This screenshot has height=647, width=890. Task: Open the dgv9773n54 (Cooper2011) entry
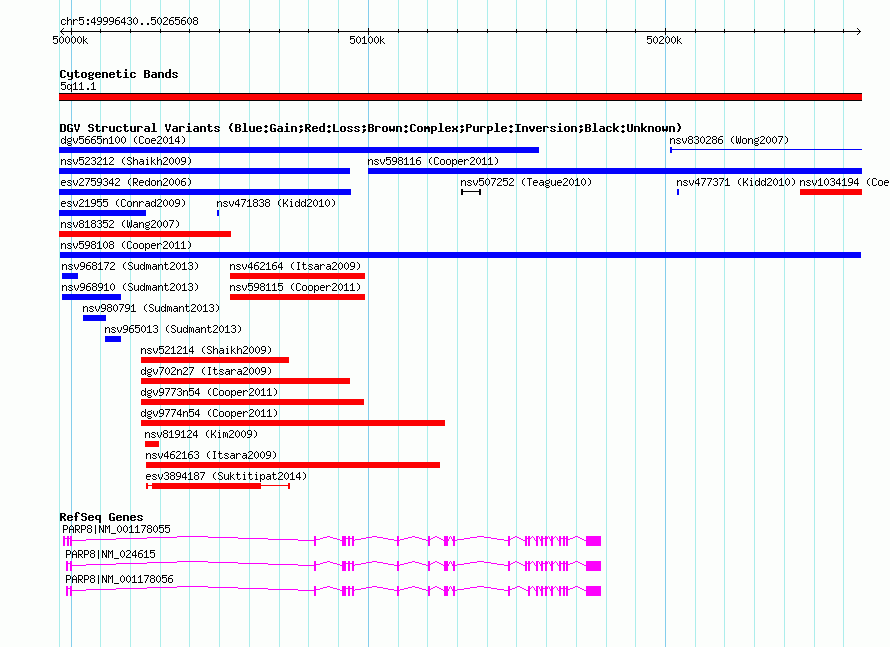(x=209, y=392)
